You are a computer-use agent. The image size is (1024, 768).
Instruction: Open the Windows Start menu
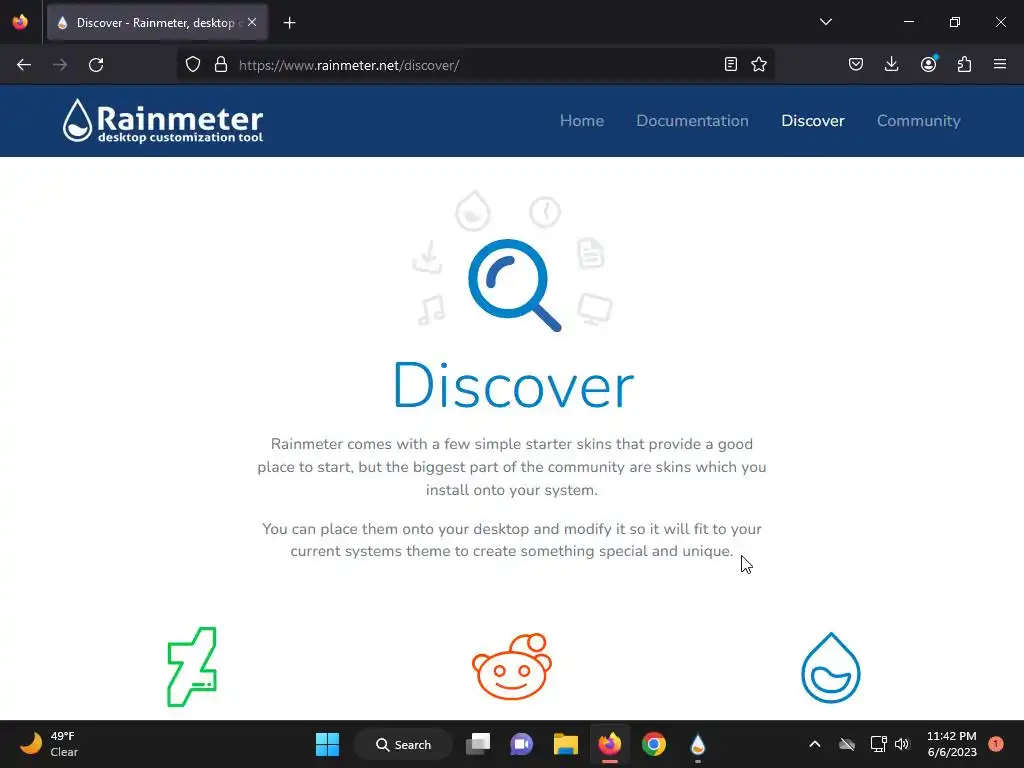(327, 744)
